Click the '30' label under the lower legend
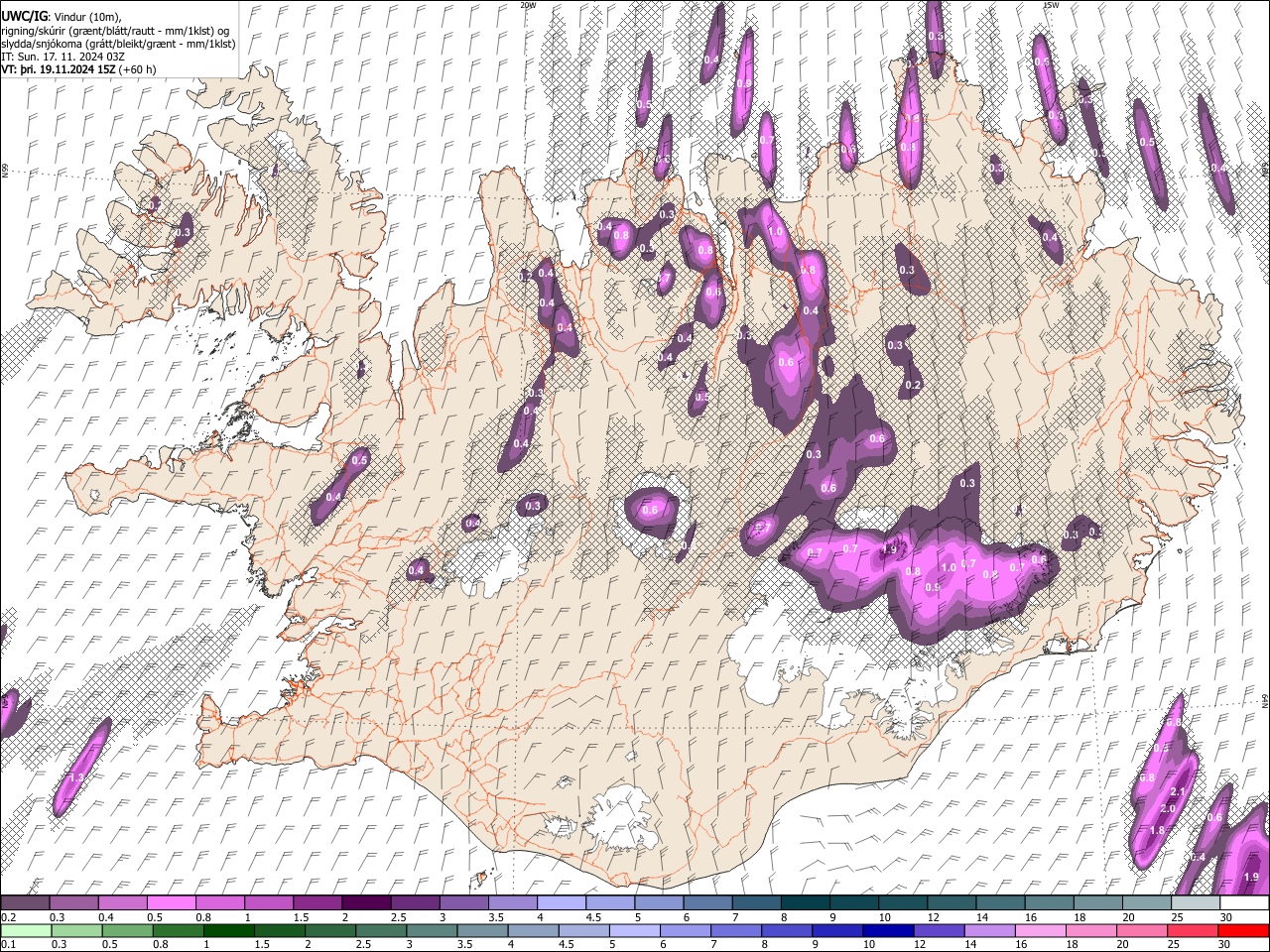This screenshot has width=1270, height=952. tap(1225, 945)
